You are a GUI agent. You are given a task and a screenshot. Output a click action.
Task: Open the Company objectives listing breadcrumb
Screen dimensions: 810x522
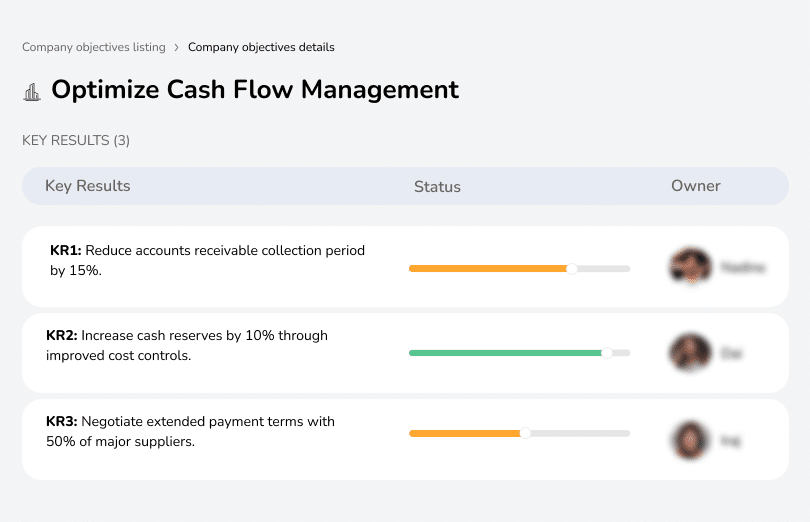(94, 47)
